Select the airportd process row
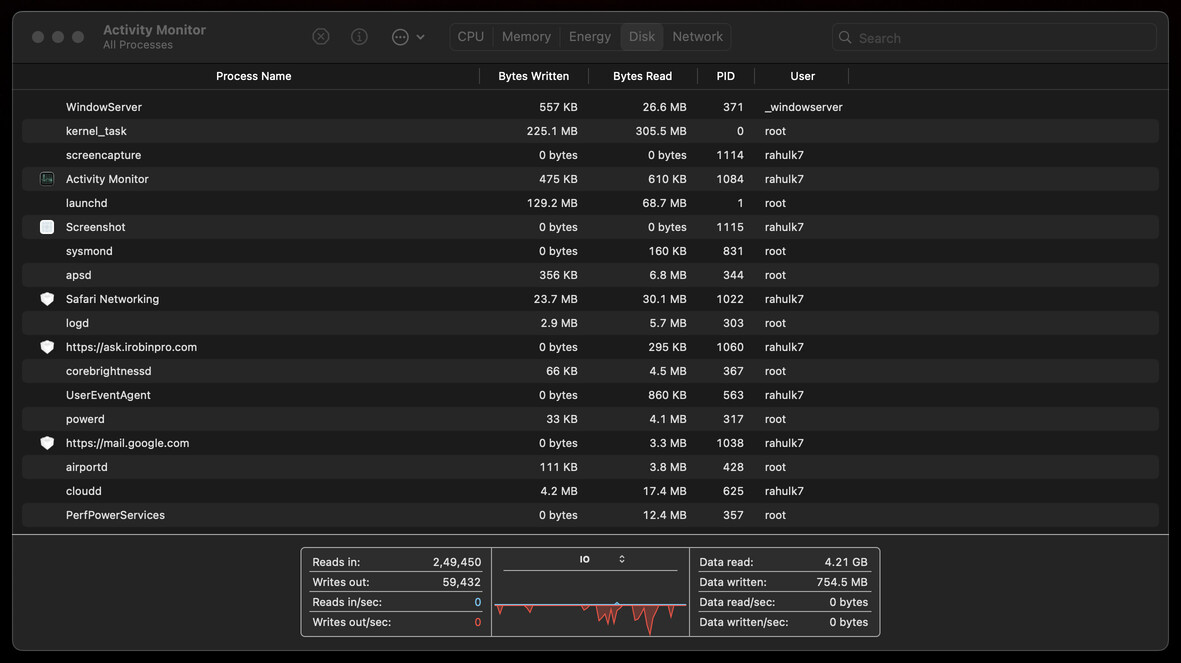The image size is (1181, 663). pos(590,467)
